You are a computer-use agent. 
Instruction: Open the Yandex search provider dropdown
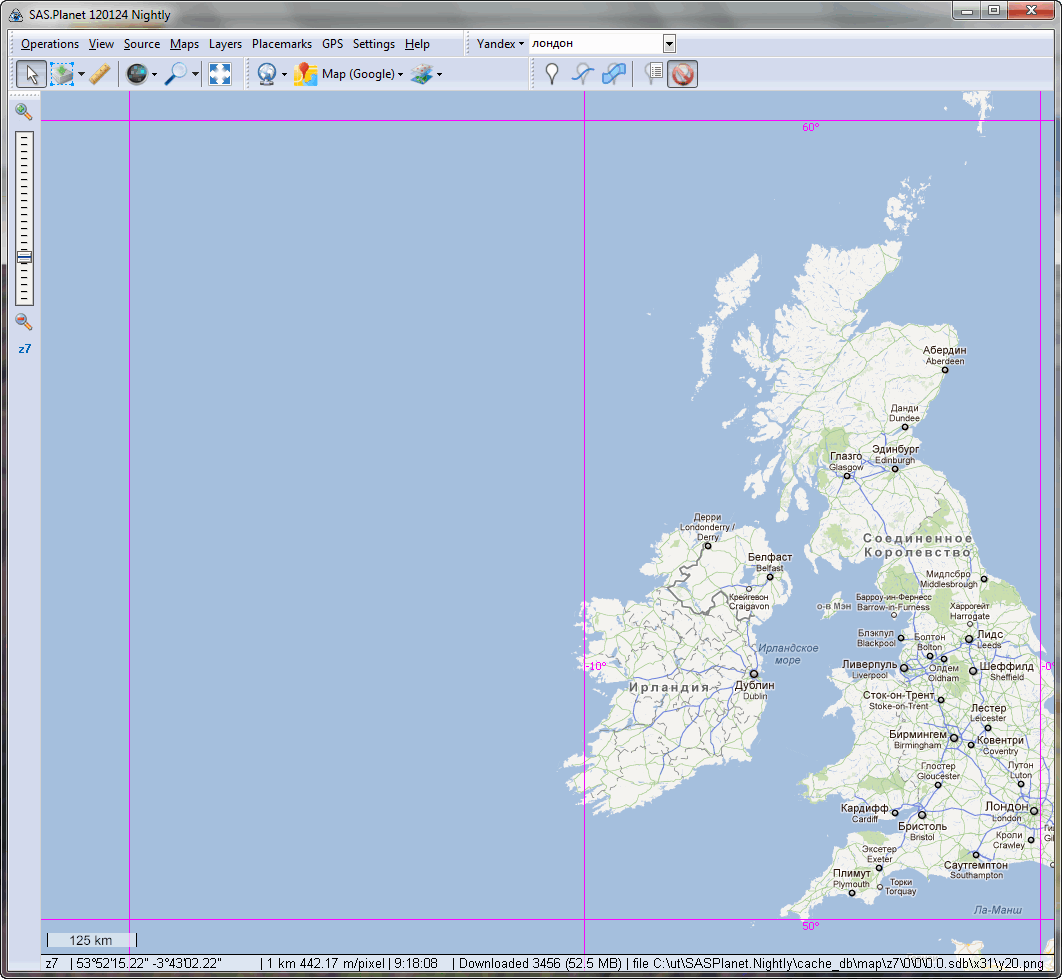pyautogui.click(x=500, y=44)
